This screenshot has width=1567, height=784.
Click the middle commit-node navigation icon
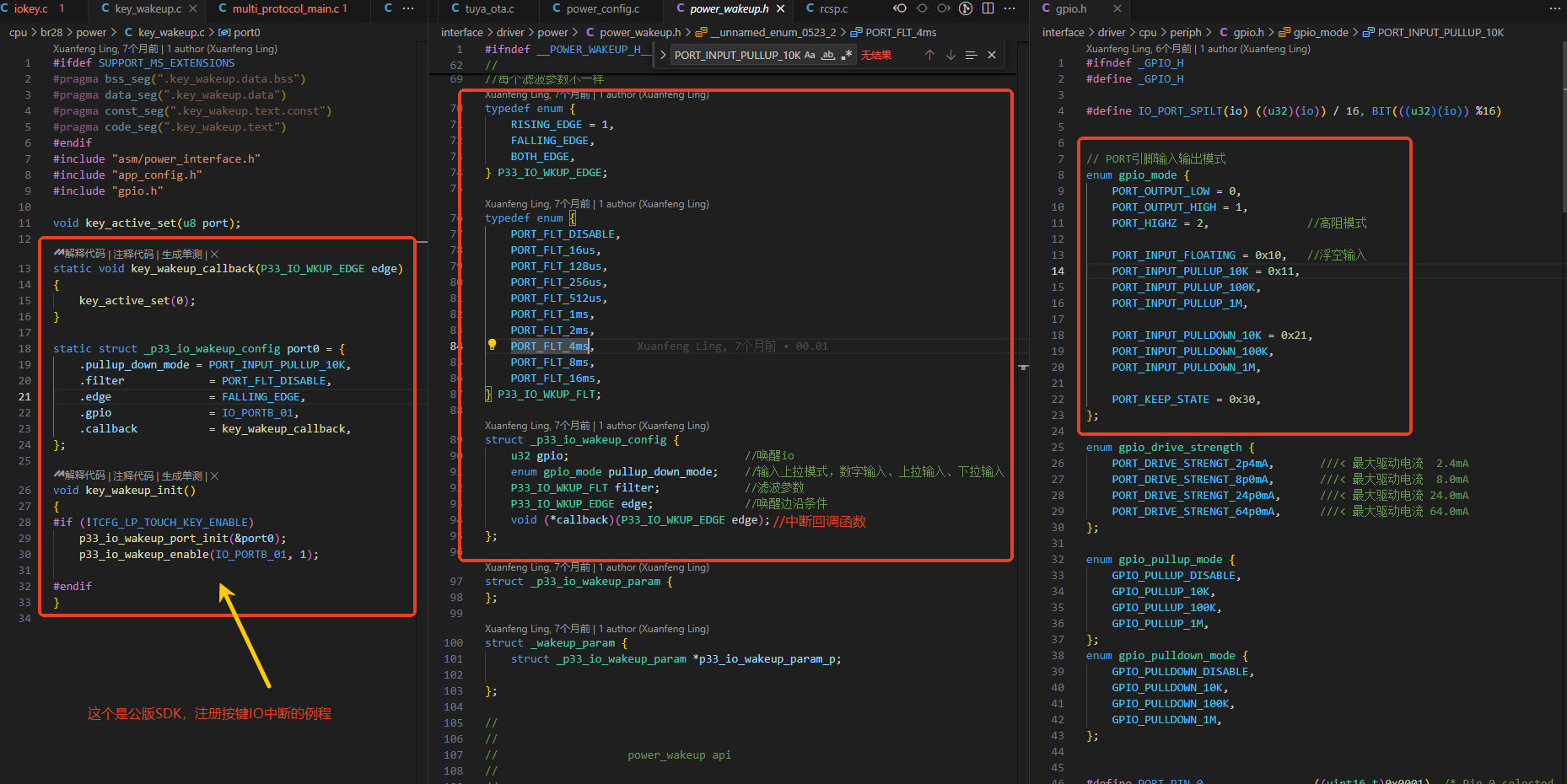pyautogui.click(x=922, y=8)
